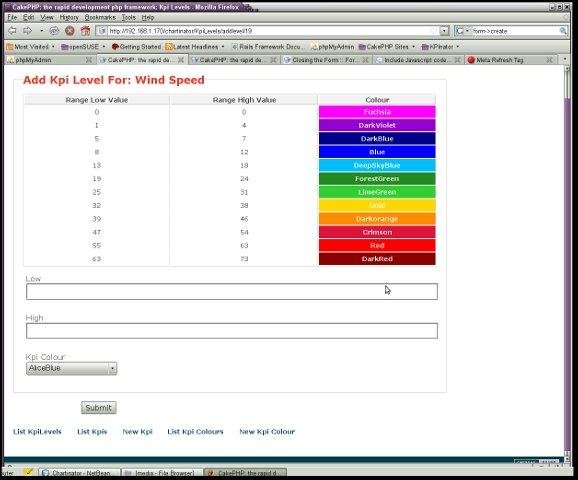Open the History menu
Viewport: 578px width, 480px height.
pyautogui.click(x=69, y=17)
